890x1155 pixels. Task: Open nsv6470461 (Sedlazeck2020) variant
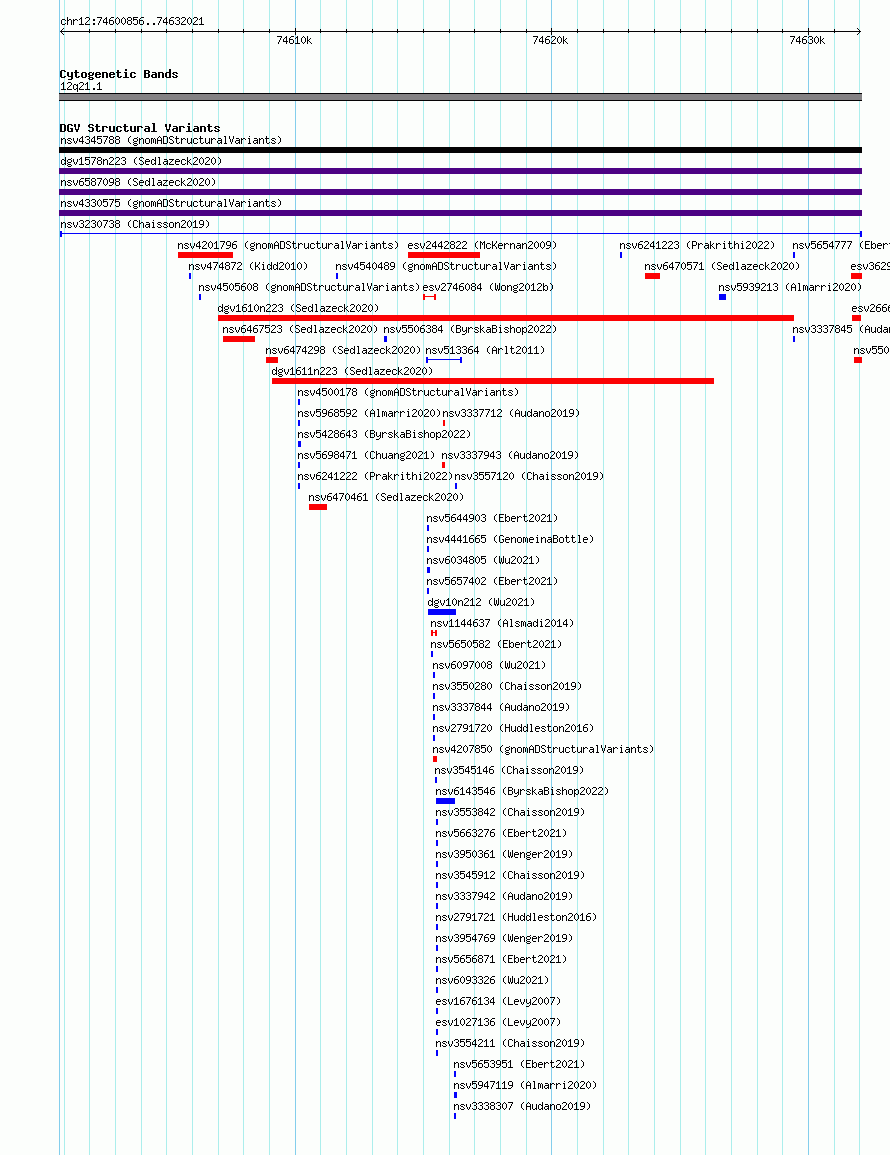[x=386, y=497]
